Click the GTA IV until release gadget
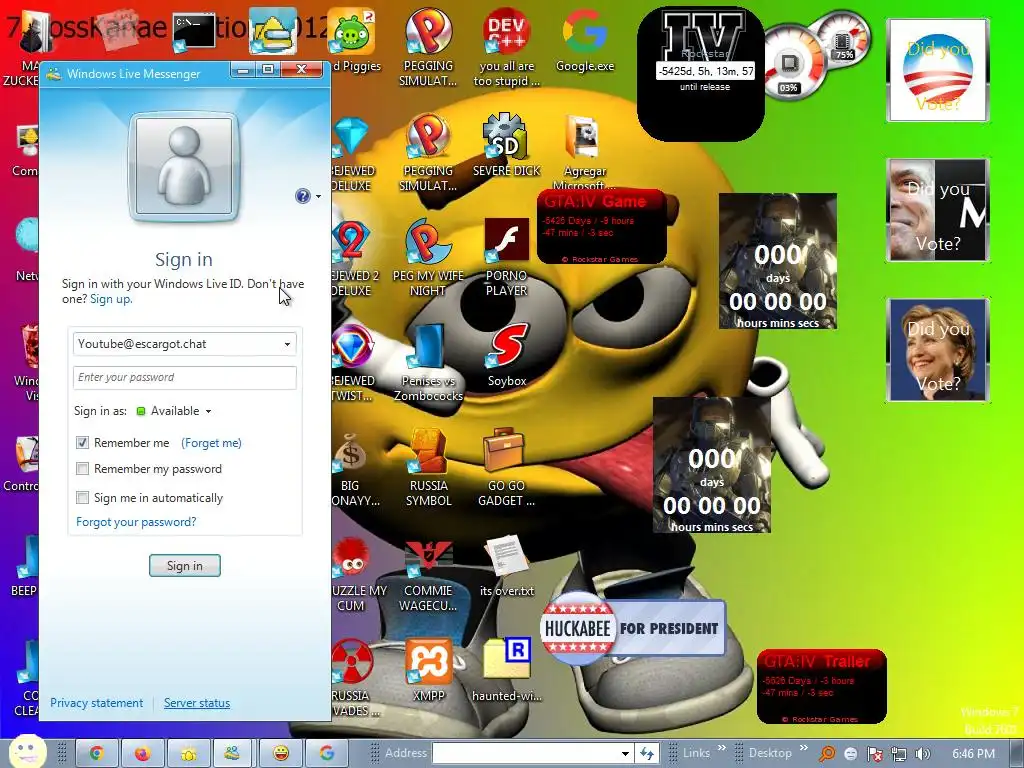1024x768 pixels. pos(702,73)
